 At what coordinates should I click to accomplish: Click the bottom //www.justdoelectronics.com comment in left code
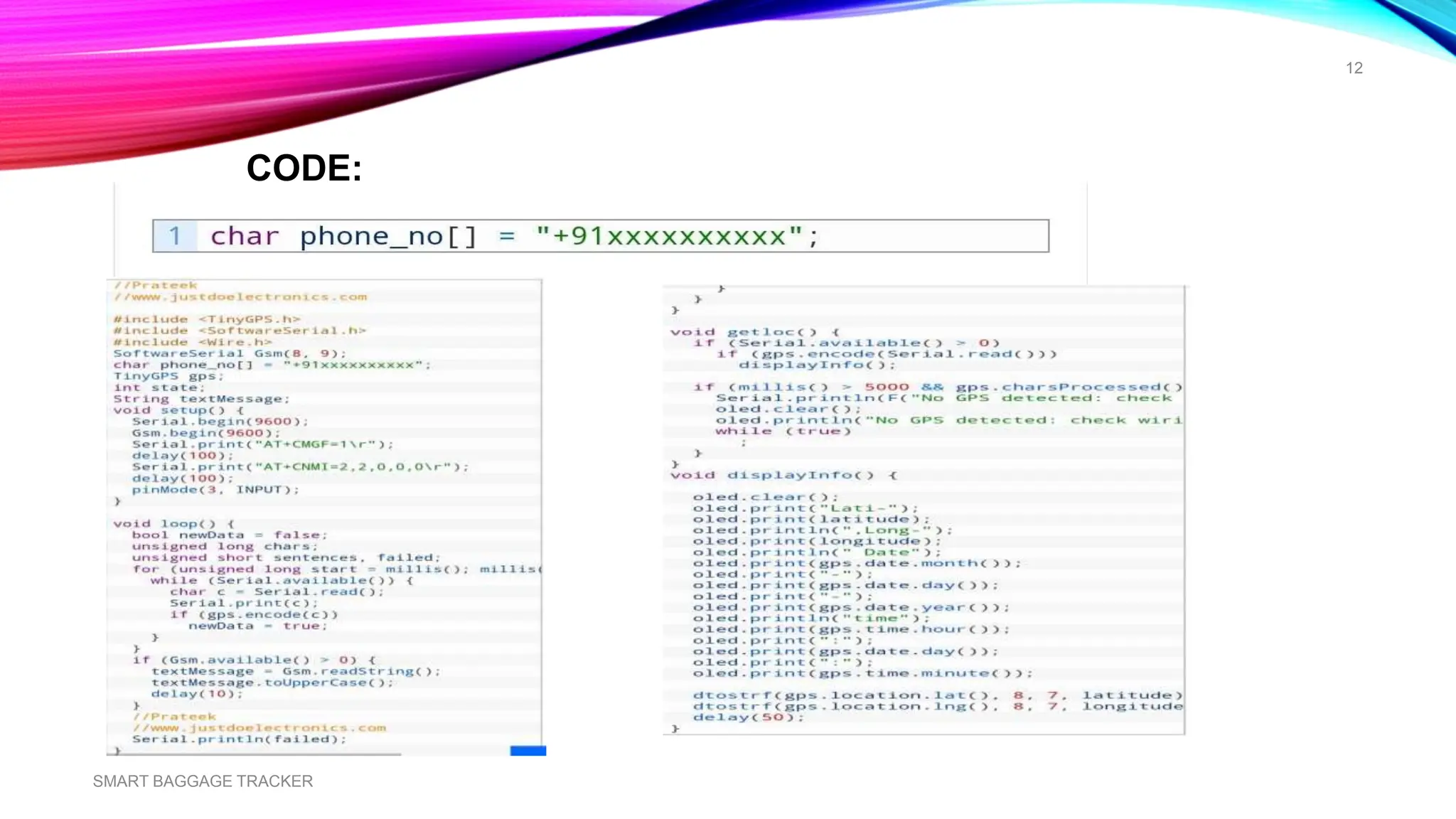(x=259, y=728)
